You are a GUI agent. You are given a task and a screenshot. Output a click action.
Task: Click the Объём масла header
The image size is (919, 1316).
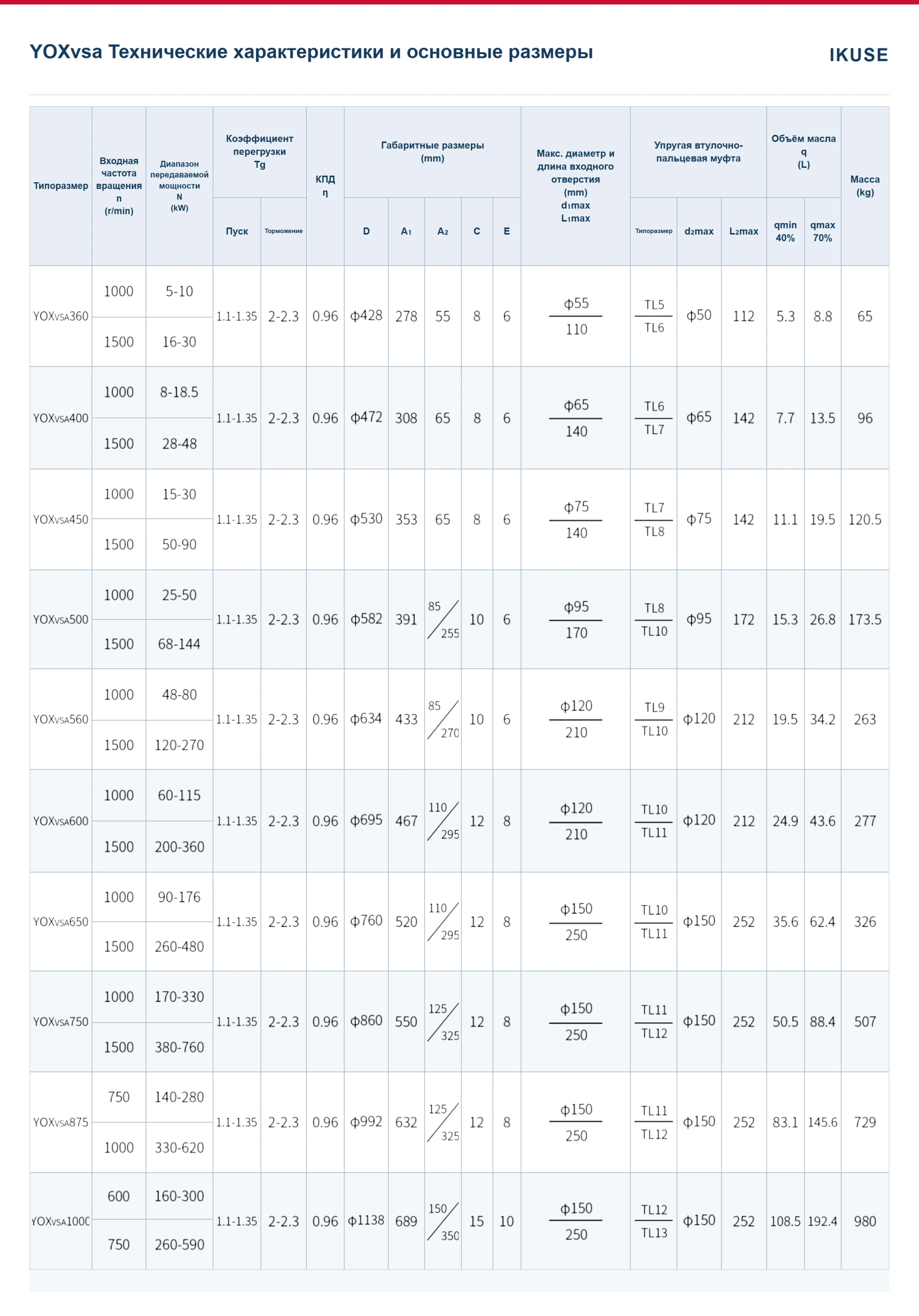[803, 151]
